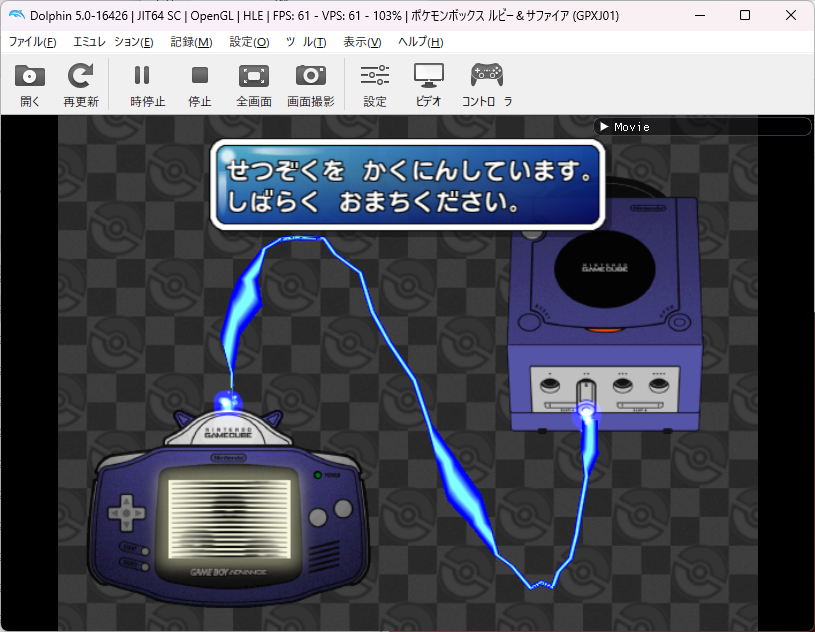Click the Japanese connection message dialog box
This screenshot has width=815, height=632.
[408, 185]
